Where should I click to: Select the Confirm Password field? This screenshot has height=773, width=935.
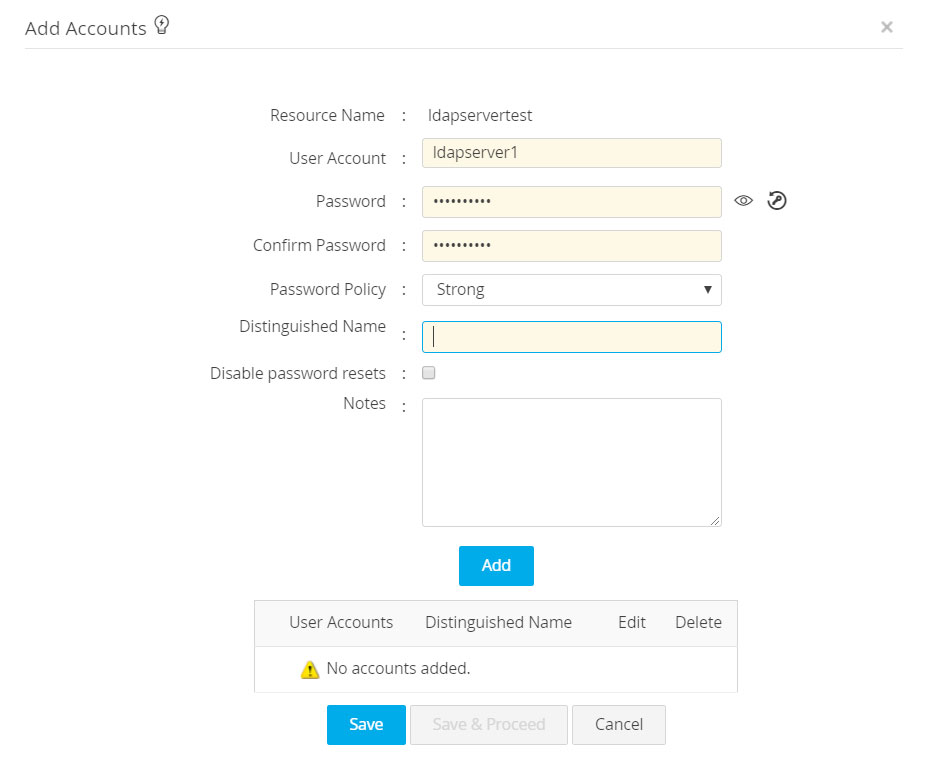pyautogui.click(x=571, y=246)
